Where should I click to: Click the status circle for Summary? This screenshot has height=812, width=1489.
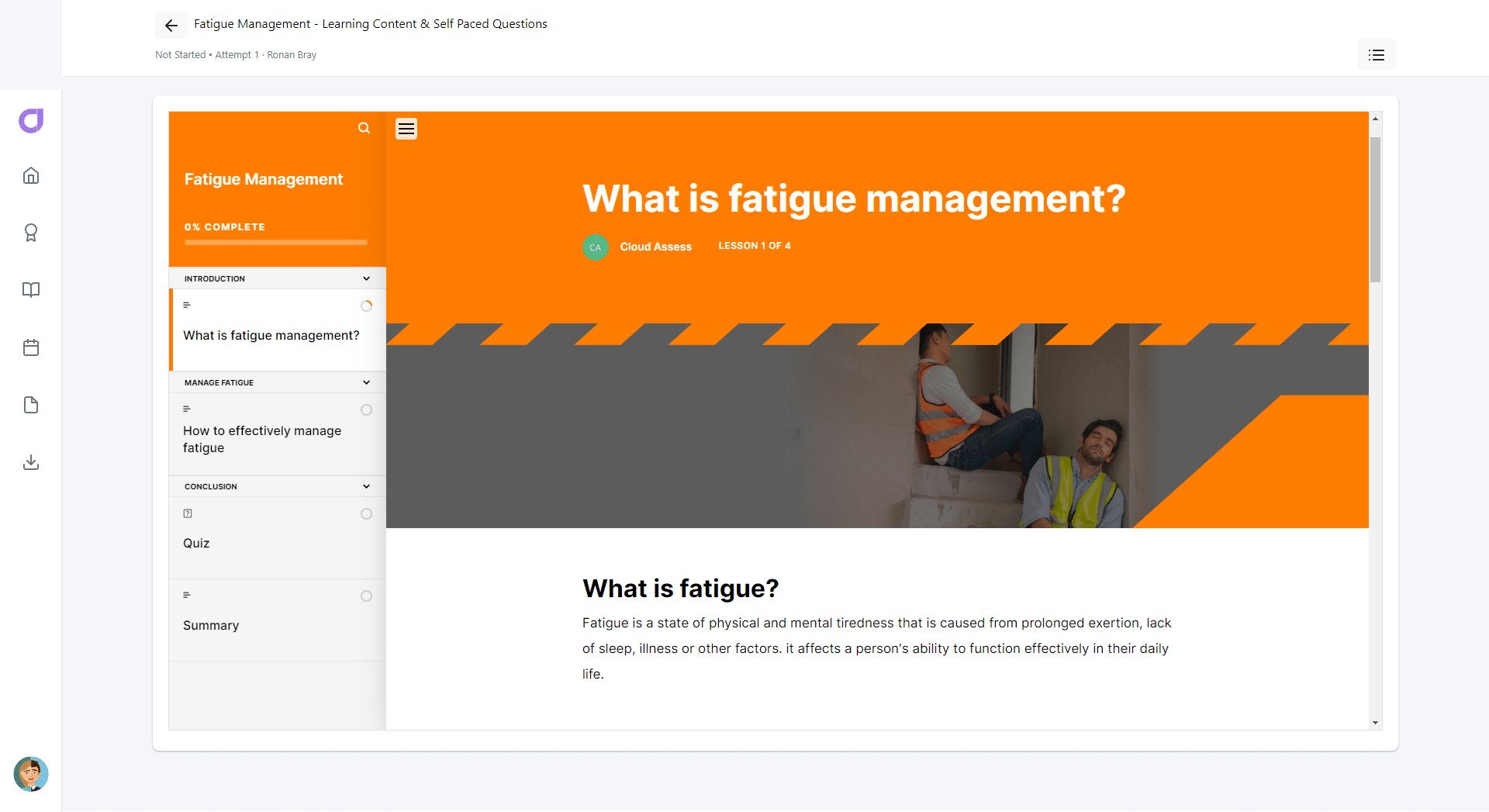[x=367, y=596]
